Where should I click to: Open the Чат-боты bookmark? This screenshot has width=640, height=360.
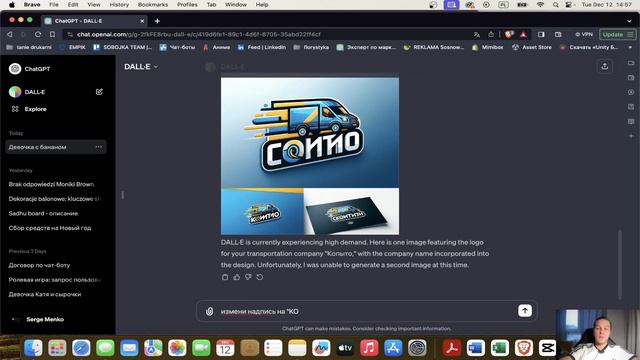[178, 47]
